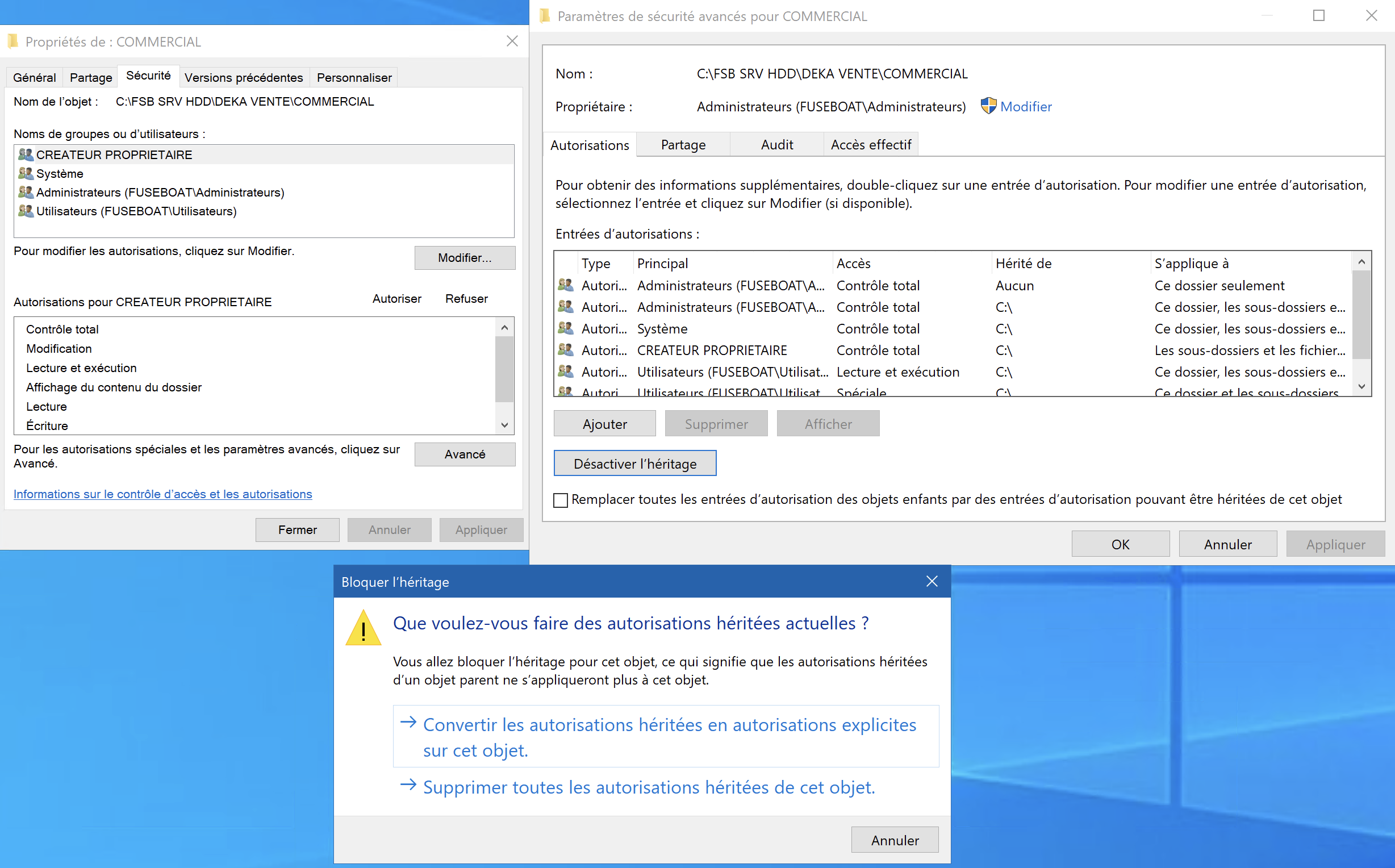
Task: Click Ajouter to add a permission entry
Action: 605,424
